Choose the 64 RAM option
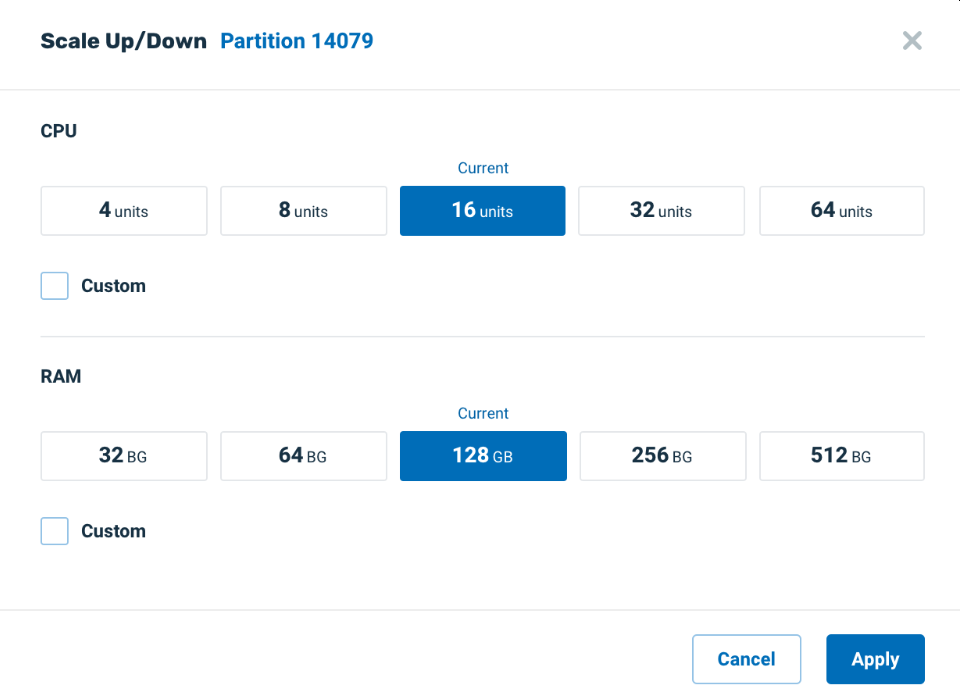This screenshot has height=699, width=960. coord(304,456)
